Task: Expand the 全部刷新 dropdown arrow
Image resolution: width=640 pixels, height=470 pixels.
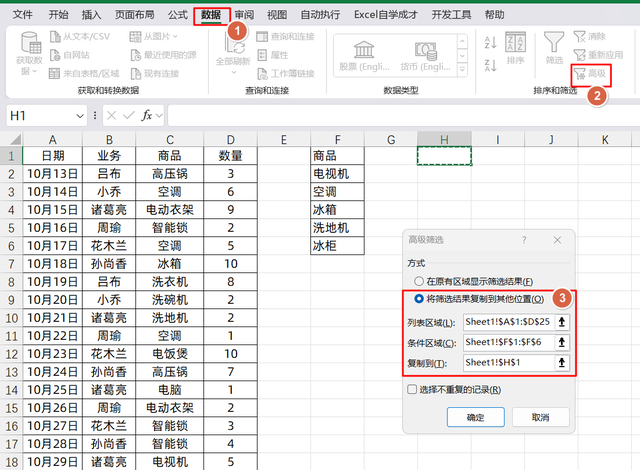Action: coord(234,72)
